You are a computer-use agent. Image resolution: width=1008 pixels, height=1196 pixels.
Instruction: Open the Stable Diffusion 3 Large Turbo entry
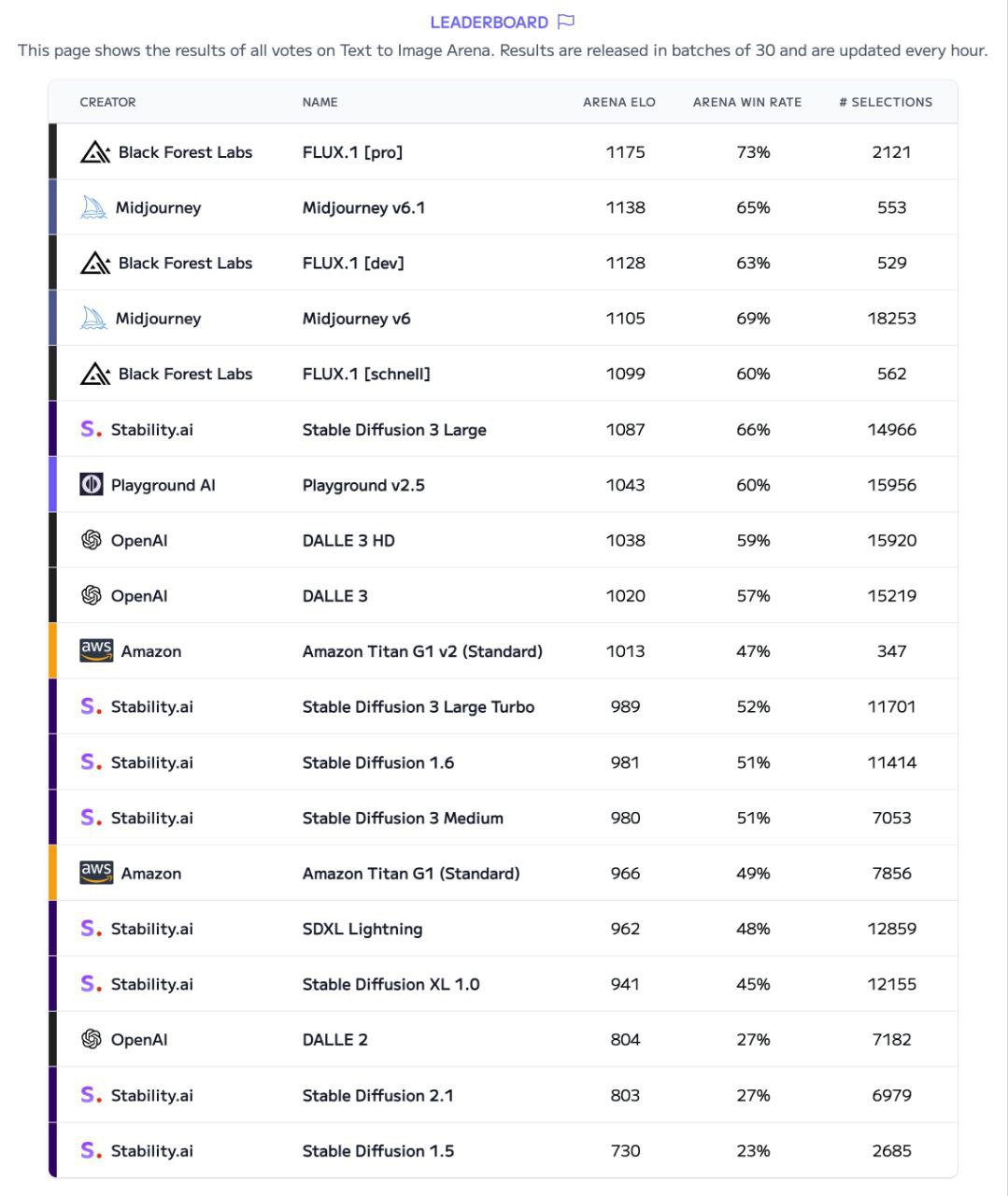click(x=418, y=707)
